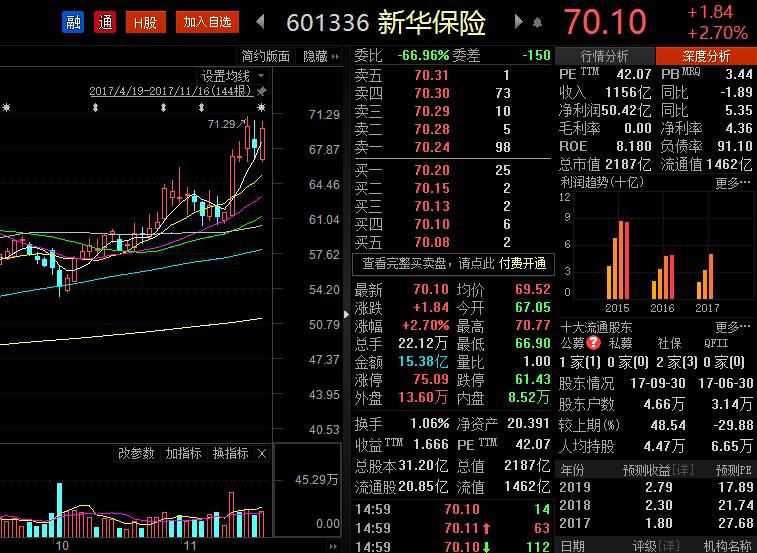This screenshot has width=757, height=553.
Task: Click the 2015 profit trend bars
Action: (x=618, y=260)
